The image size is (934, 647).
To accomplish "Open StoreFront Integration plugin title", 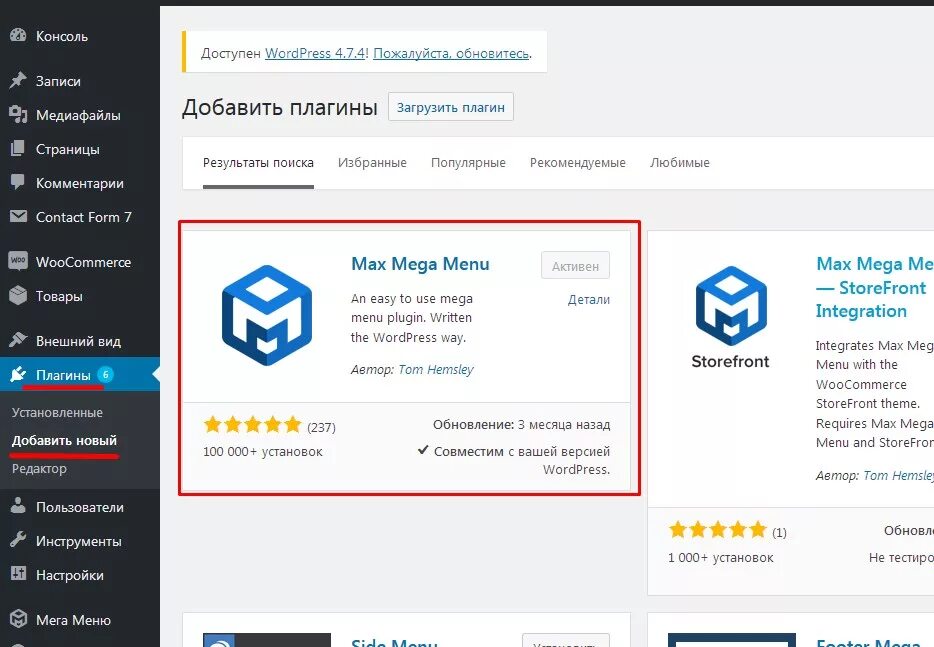I will (x=874, y=287).
